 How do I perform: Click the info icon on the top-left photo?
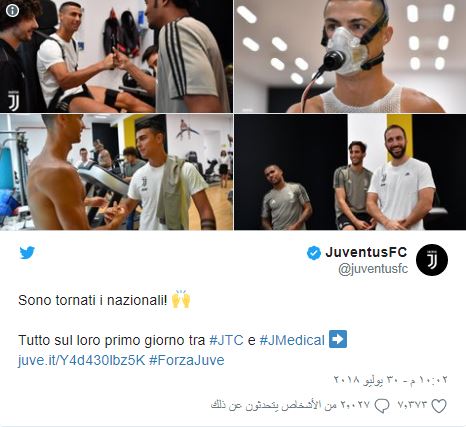(x=12, y=11)
